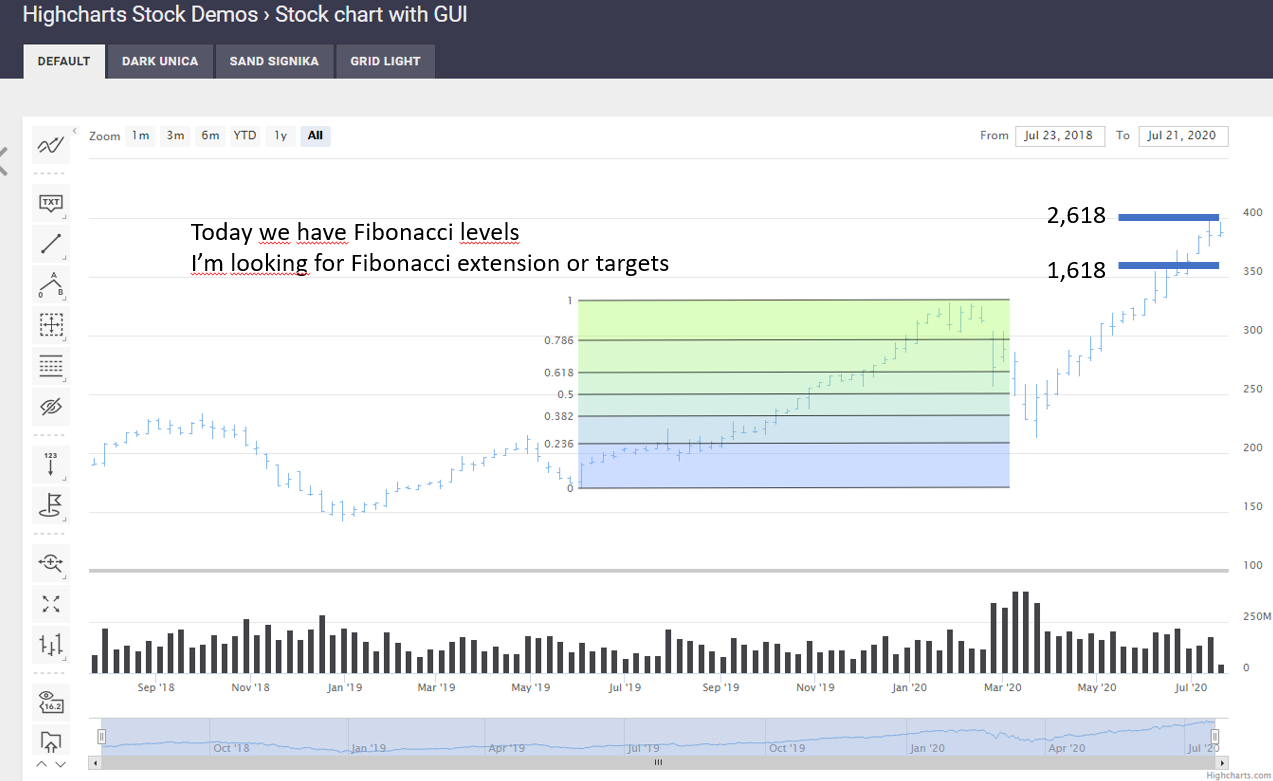Change series type with OHLC icon

pos(51,644)
